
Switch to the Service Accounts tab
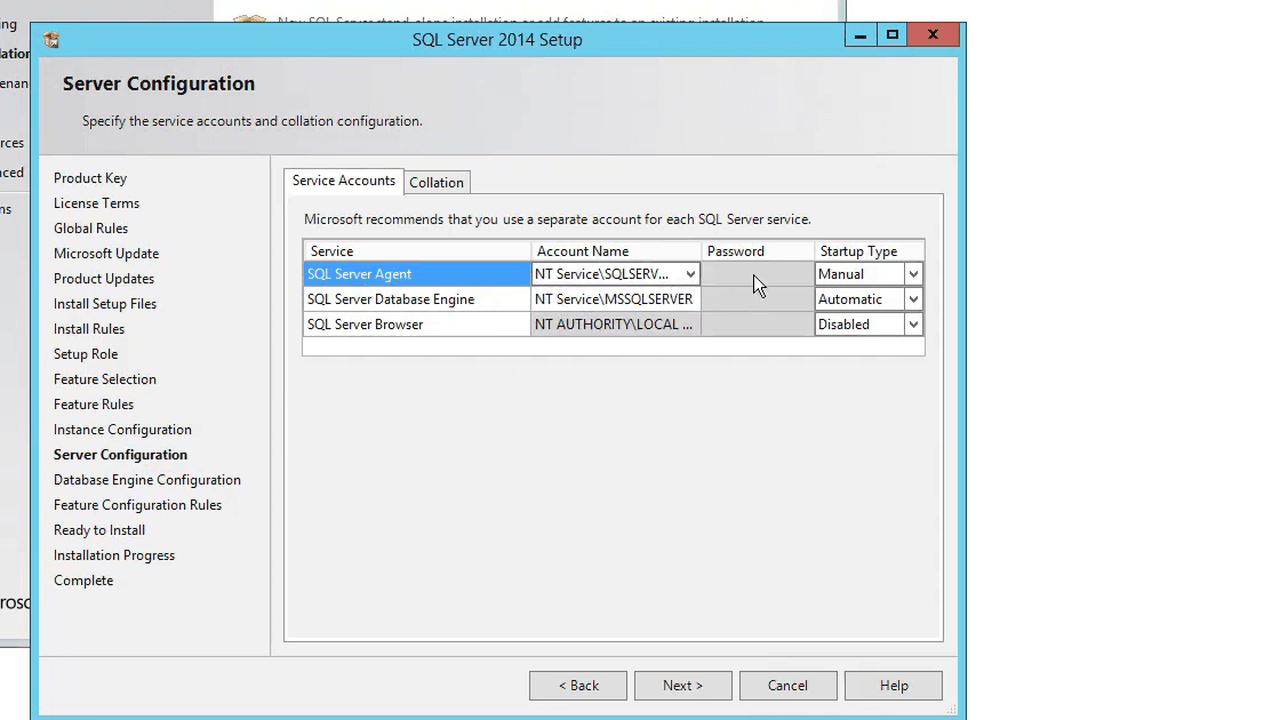pos(344,181)
